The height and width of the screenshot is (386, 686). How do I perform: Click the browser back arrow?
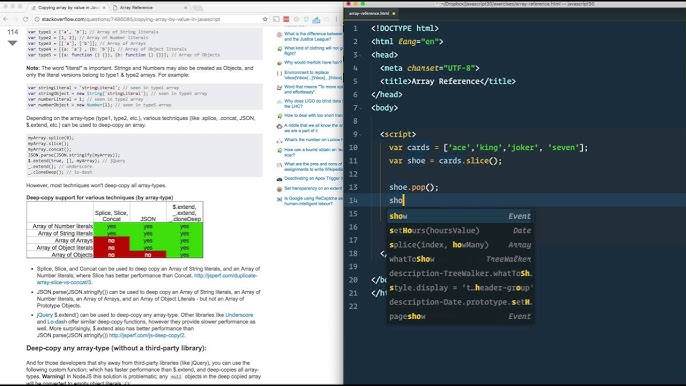[5, 19]
